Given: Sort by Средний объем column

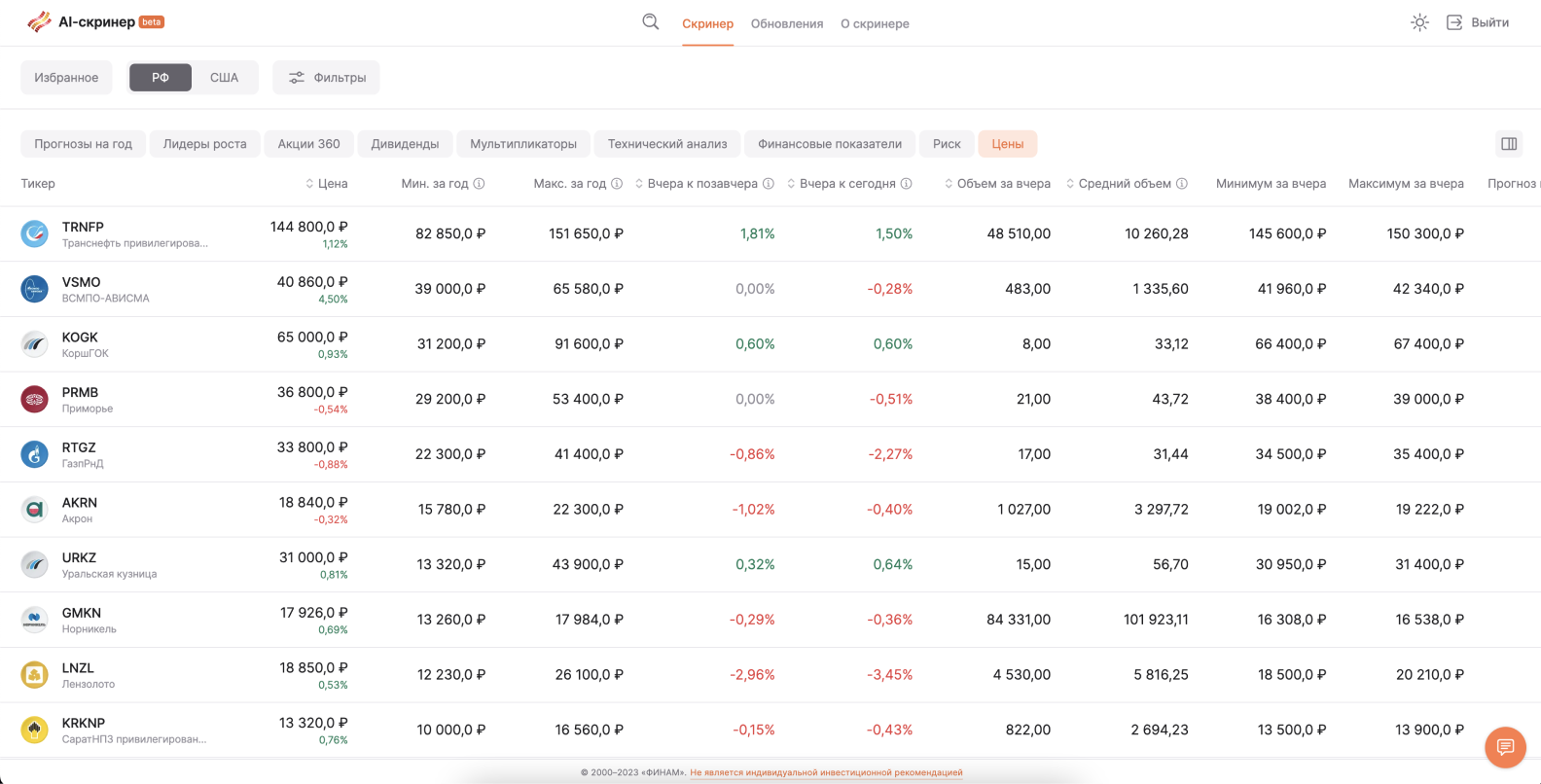Looking at the screenshot, I should pyautogui.click(x=1119, y=184).
